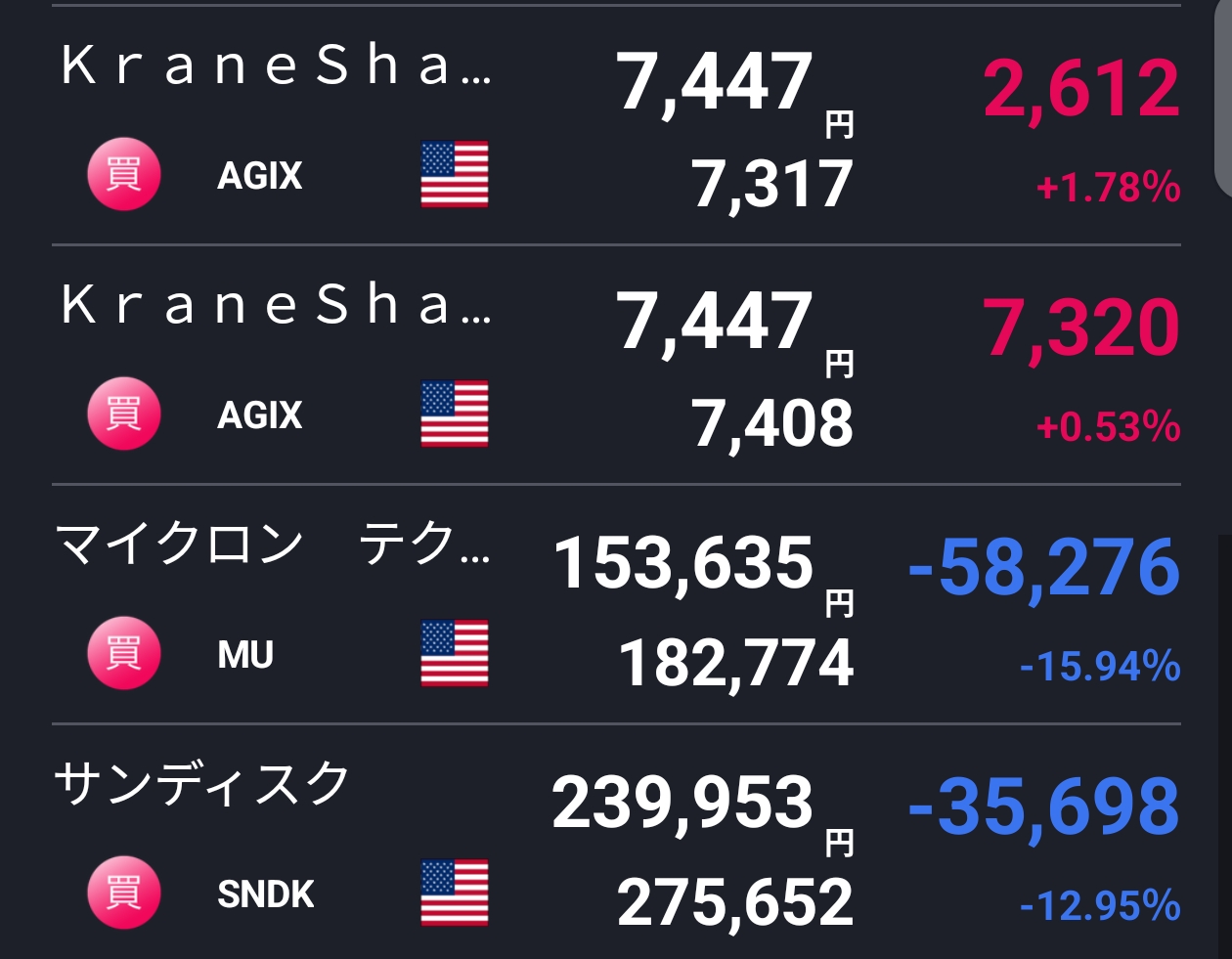The image size is (1232, 959).
Task: Open the サンディスク holding name
Action: coord(202,784)
